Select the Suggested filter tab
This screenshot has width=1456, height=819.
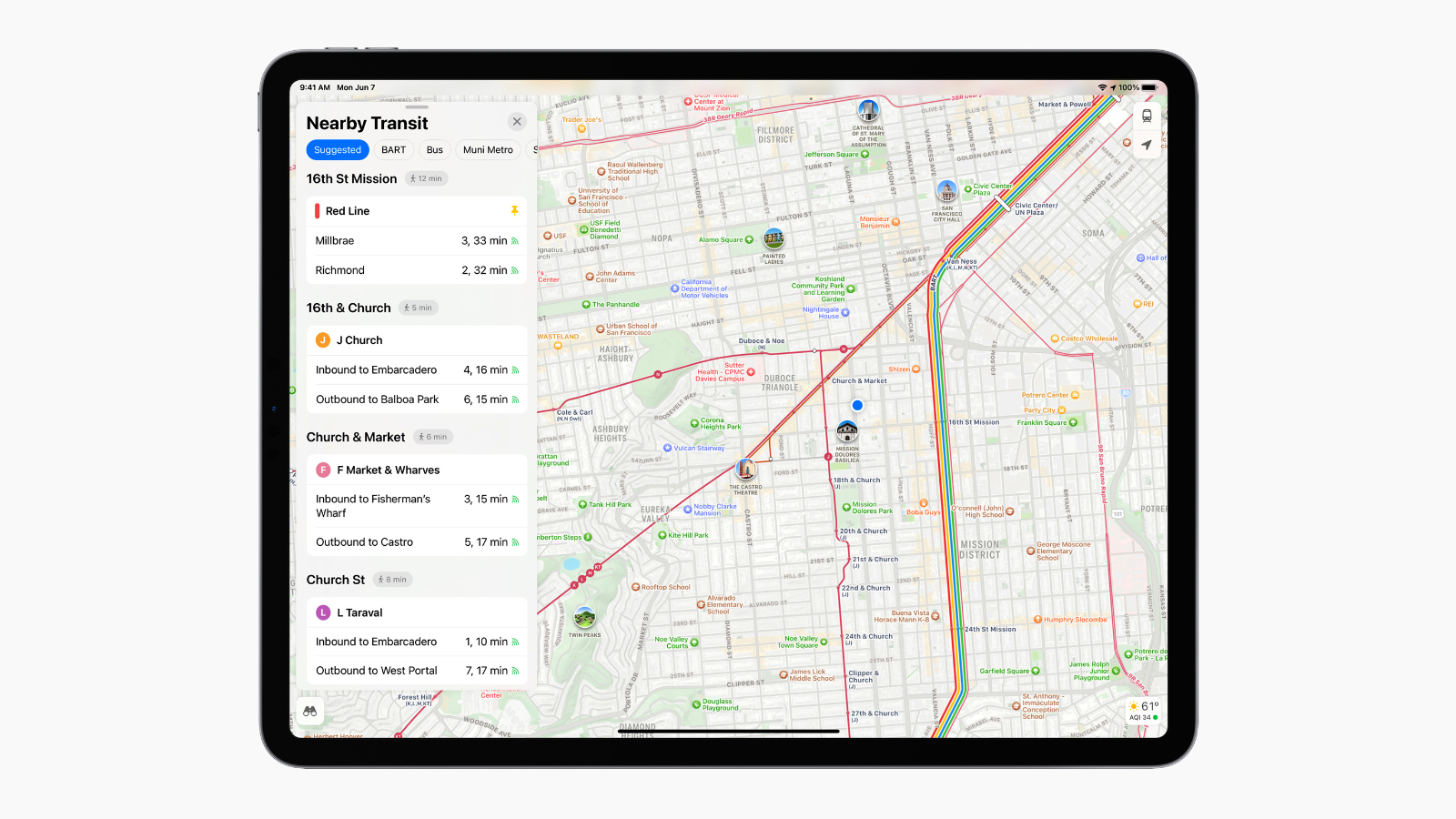[x=338, y=149]
